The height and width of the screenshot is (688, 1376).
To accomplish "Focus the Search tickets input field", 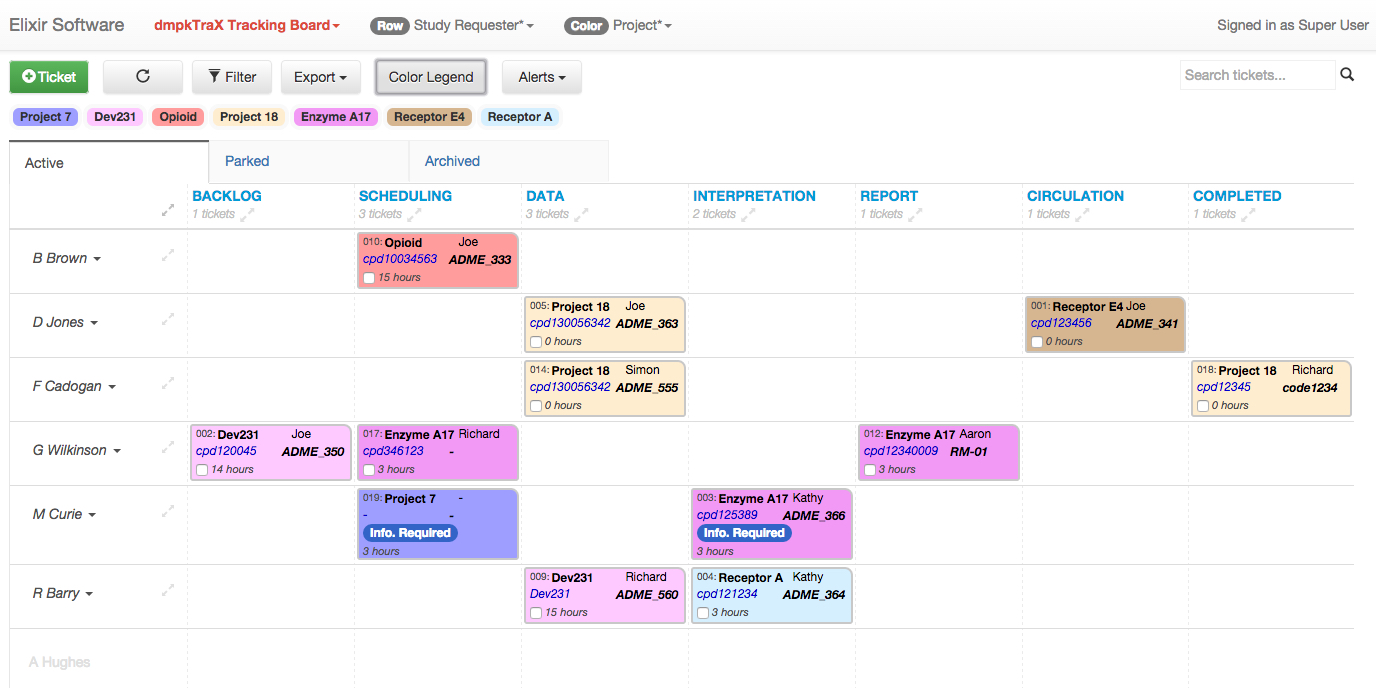I will 1257,75.
